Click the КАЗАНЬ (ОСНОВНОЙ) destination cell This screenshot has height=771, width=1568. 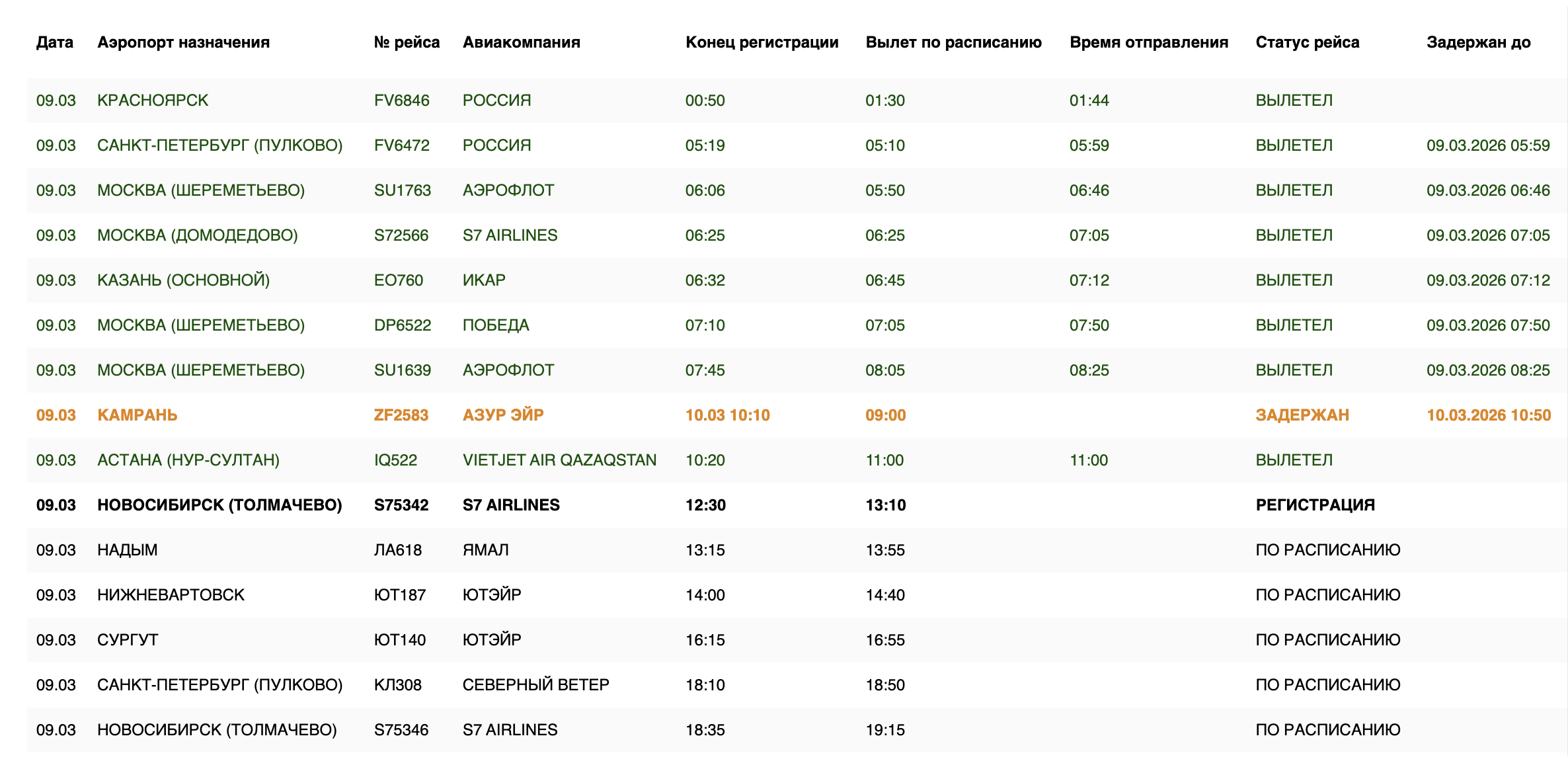(183, 280)
